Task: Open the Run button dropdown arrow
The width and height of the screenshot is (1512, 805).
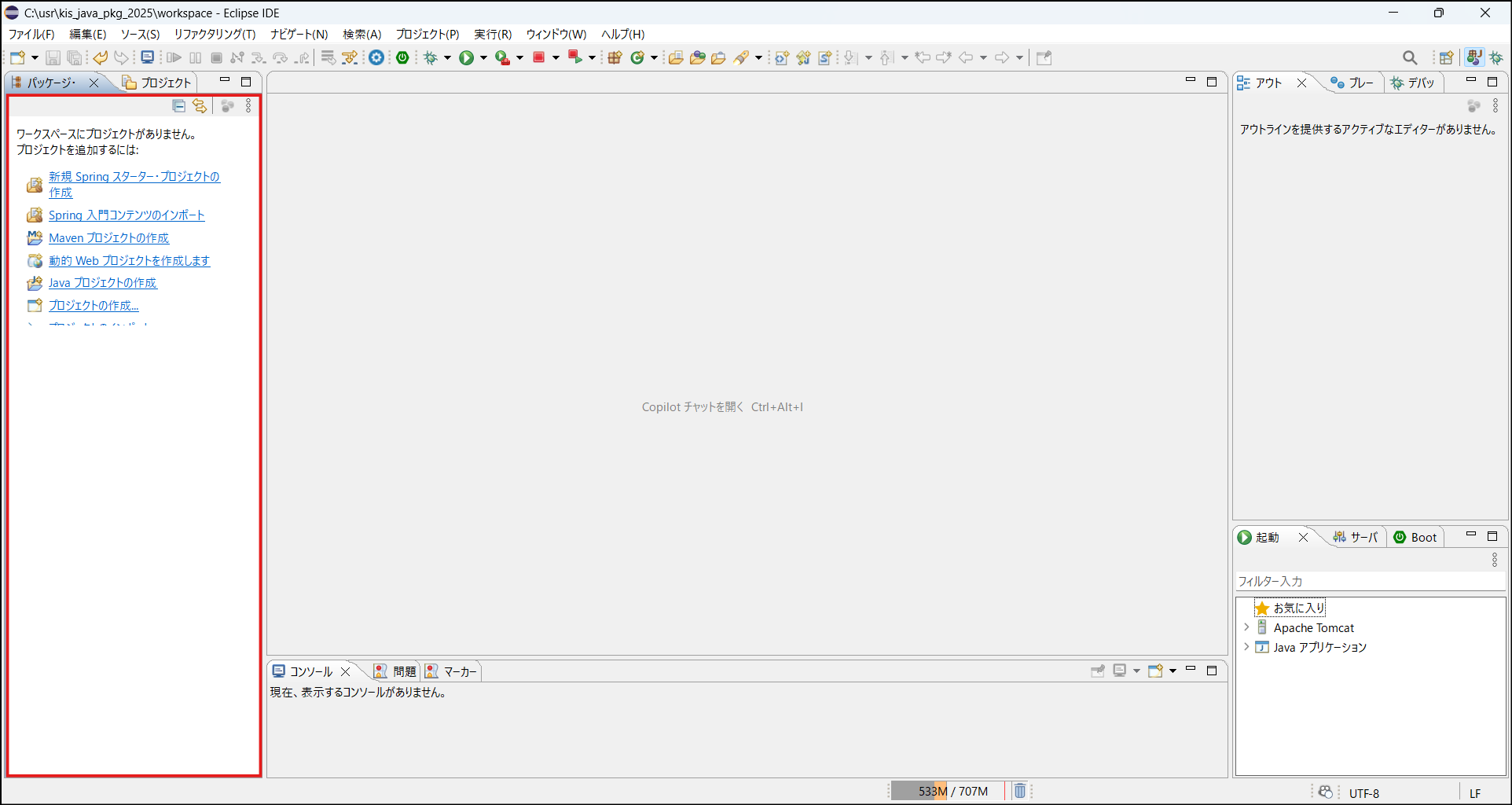Action: coord(483,57)
